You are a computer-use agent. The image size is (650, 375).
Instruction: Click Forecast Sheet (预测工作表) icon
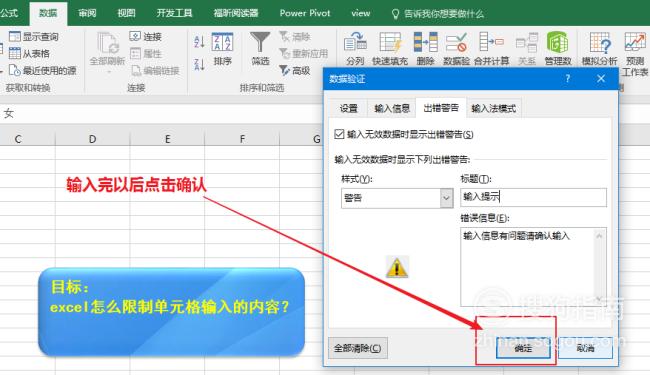(x=635, y=42)
